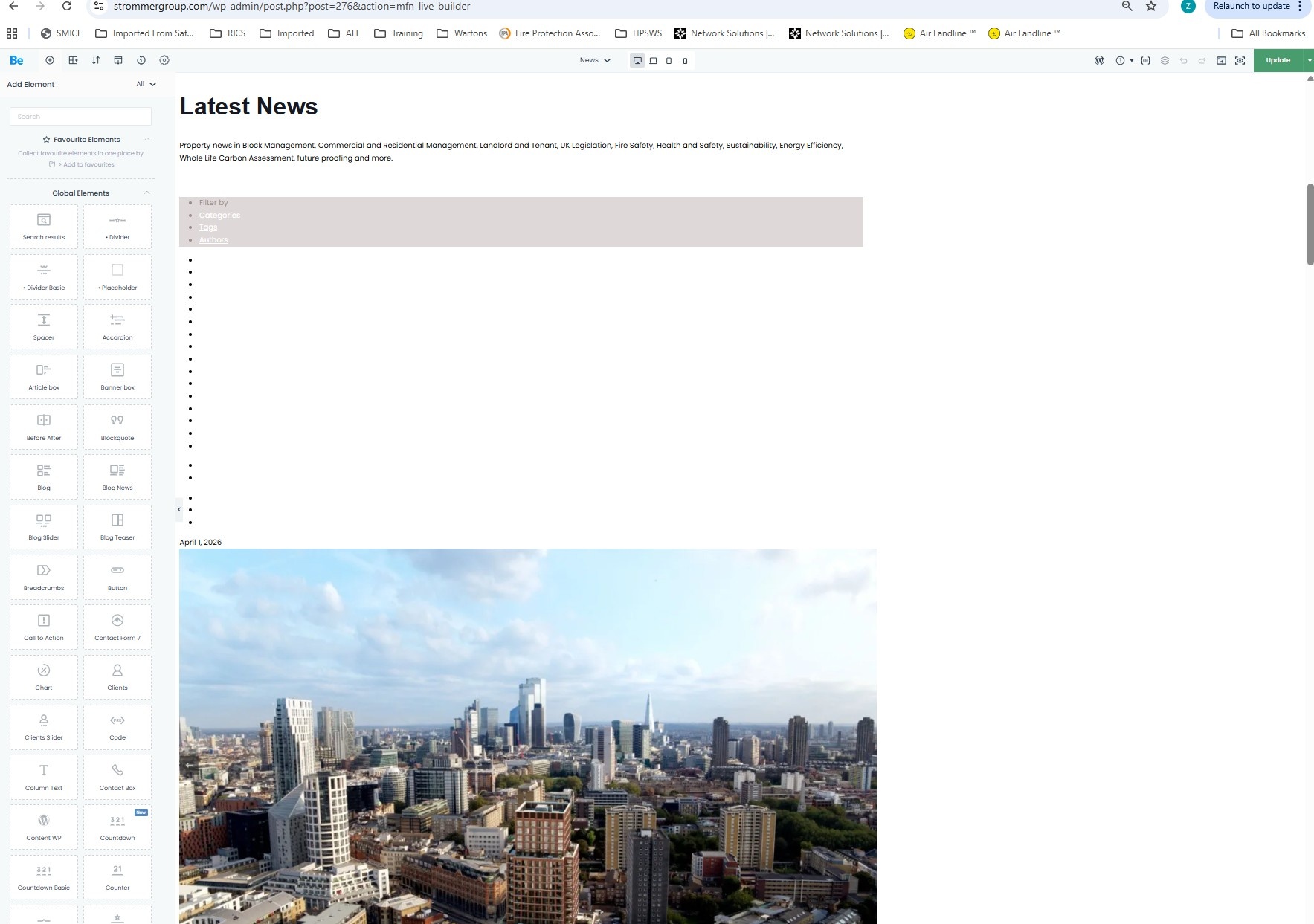
Task: Select the Blog News element
Action: click(x=117, y=477)
